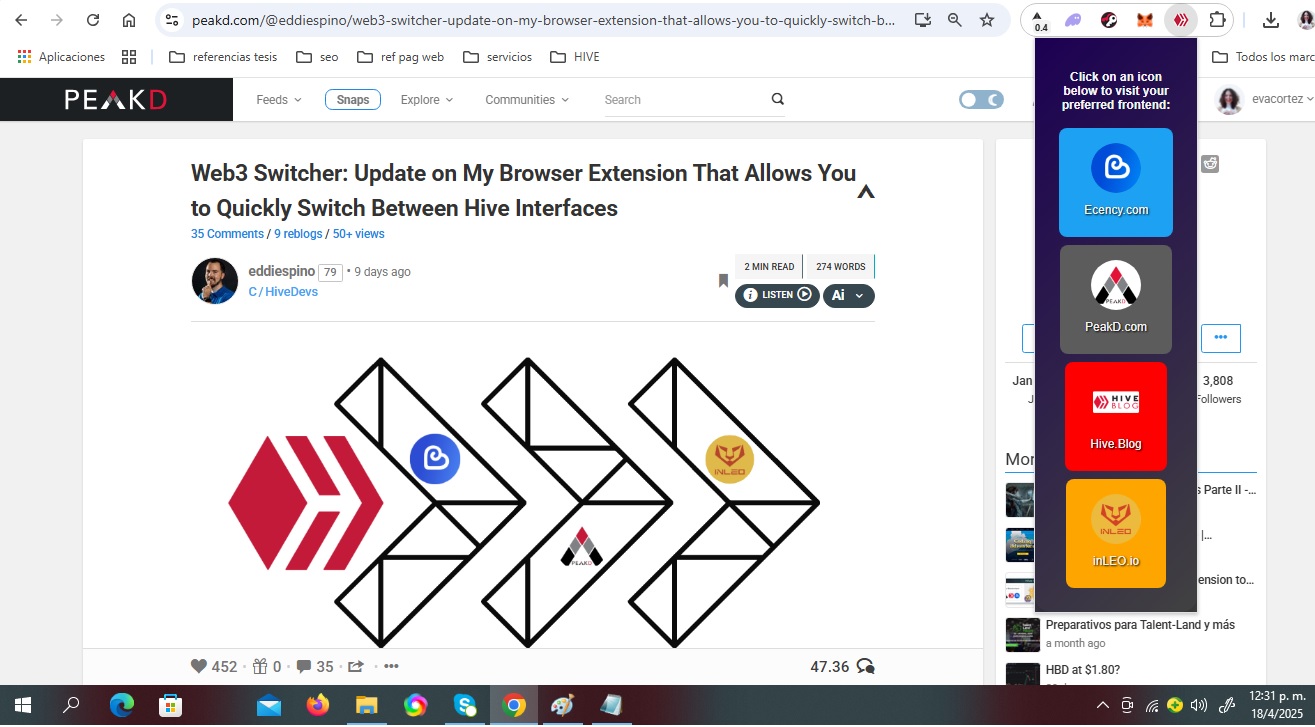Image resolution: width=1315 pixels, height=727 pixels.
Task: Expand the Feeds dropdown
Action: point(279,100)
